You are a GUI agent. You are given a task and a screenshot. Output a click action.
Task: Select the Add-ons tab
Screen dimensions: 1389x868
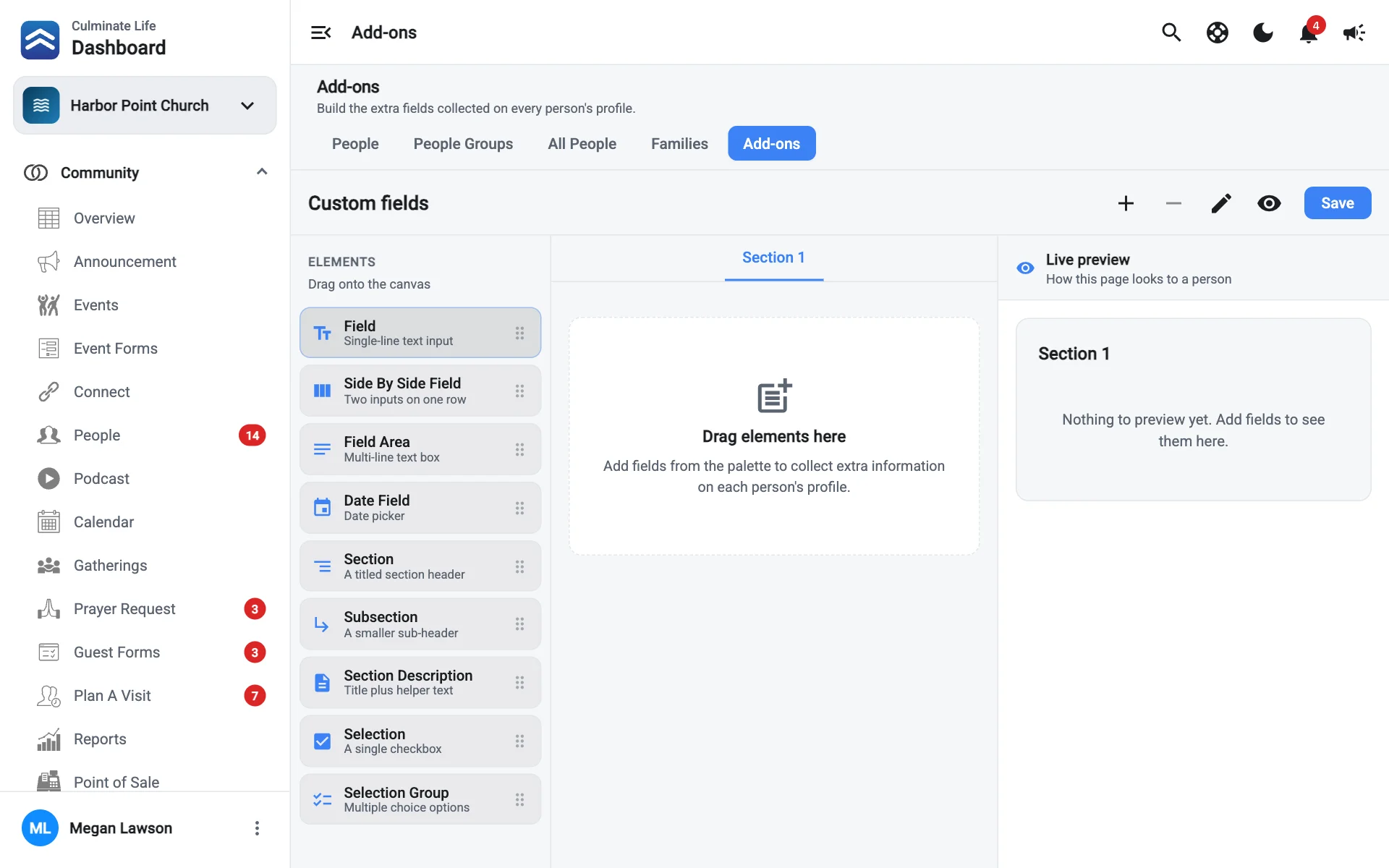(771, 143)
